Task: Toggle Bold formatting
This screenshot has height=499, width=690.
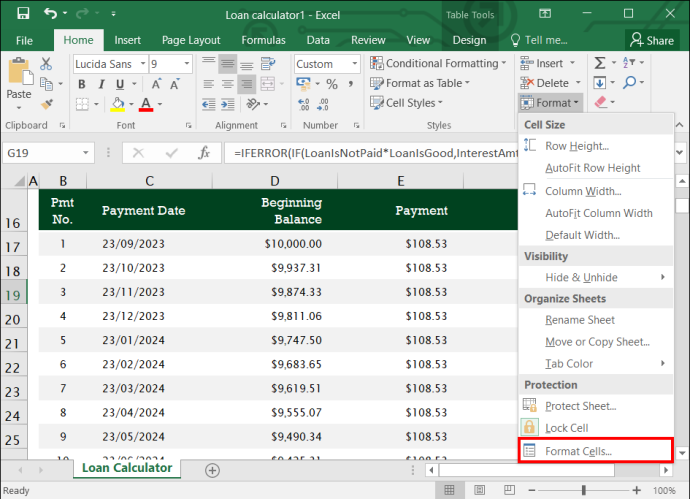Action: pos(82,84)
